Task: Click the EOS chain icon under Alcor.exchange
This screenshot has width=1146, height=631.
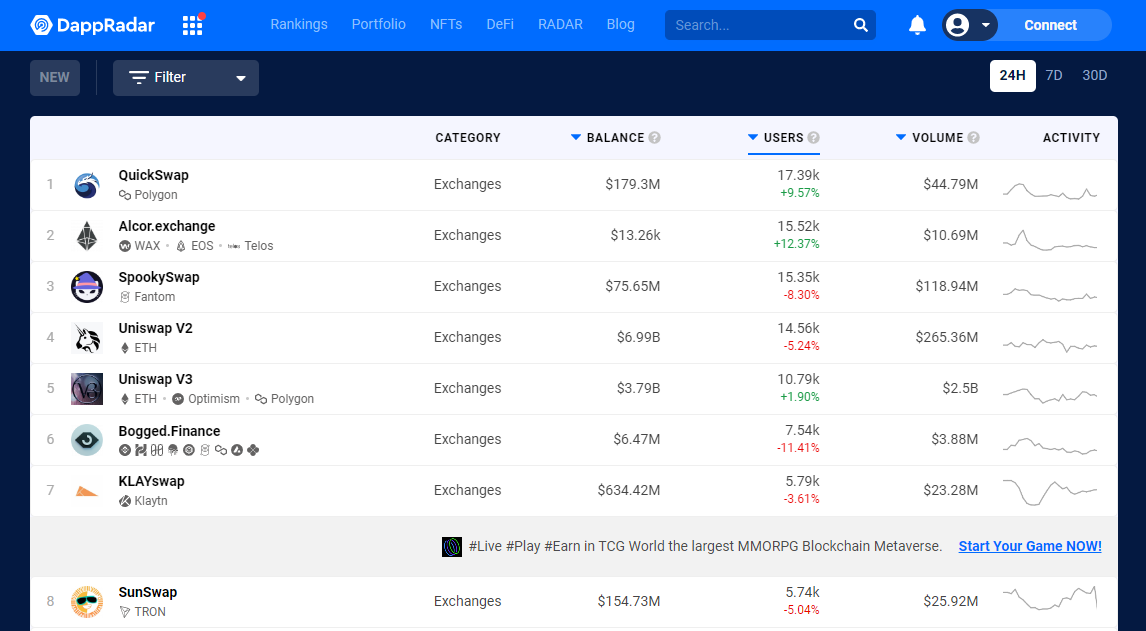Action: click(181, 246)
